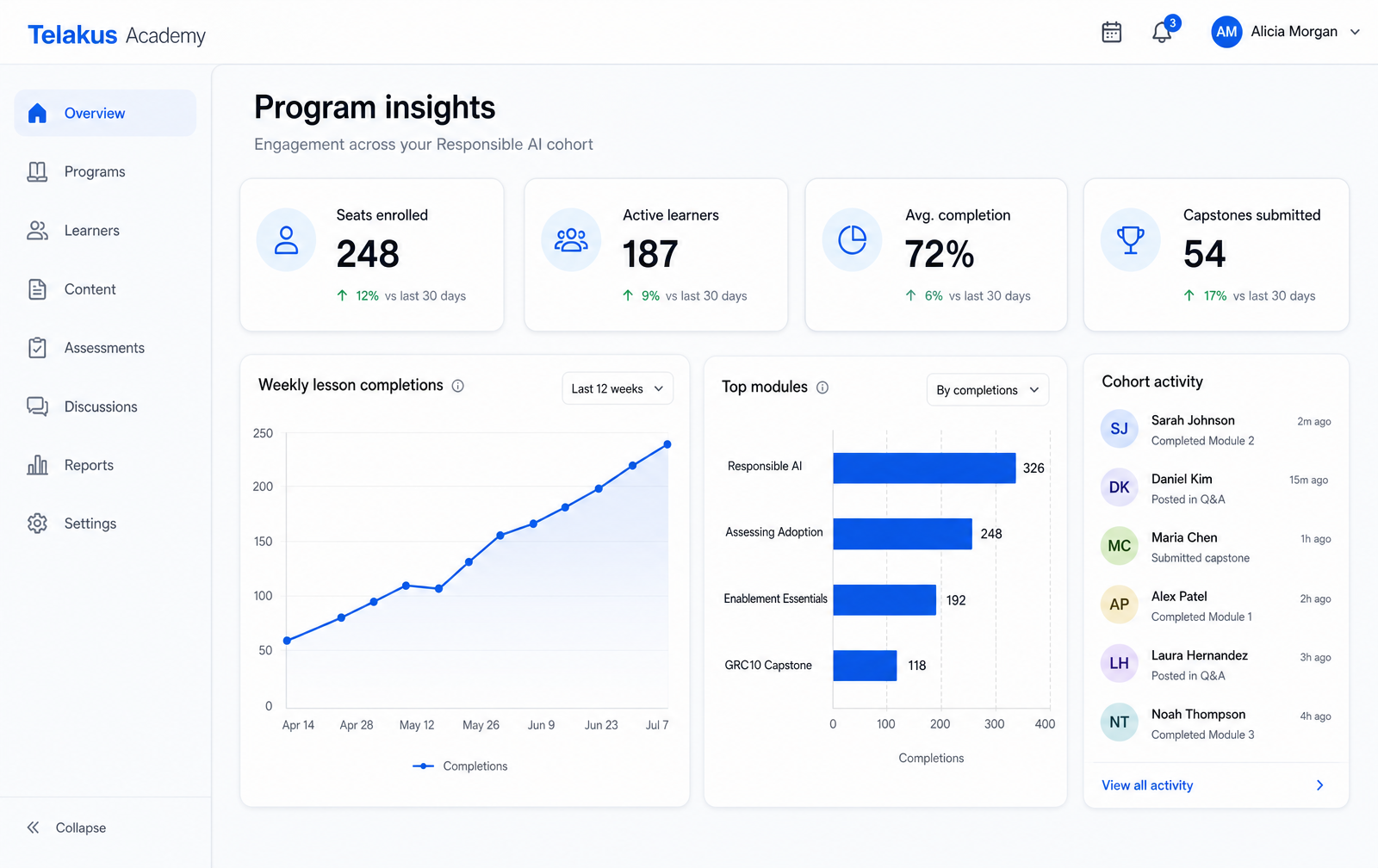Click the Alicia Morgan name
Screen dimensions: 1378x868
pos(1294,32)
